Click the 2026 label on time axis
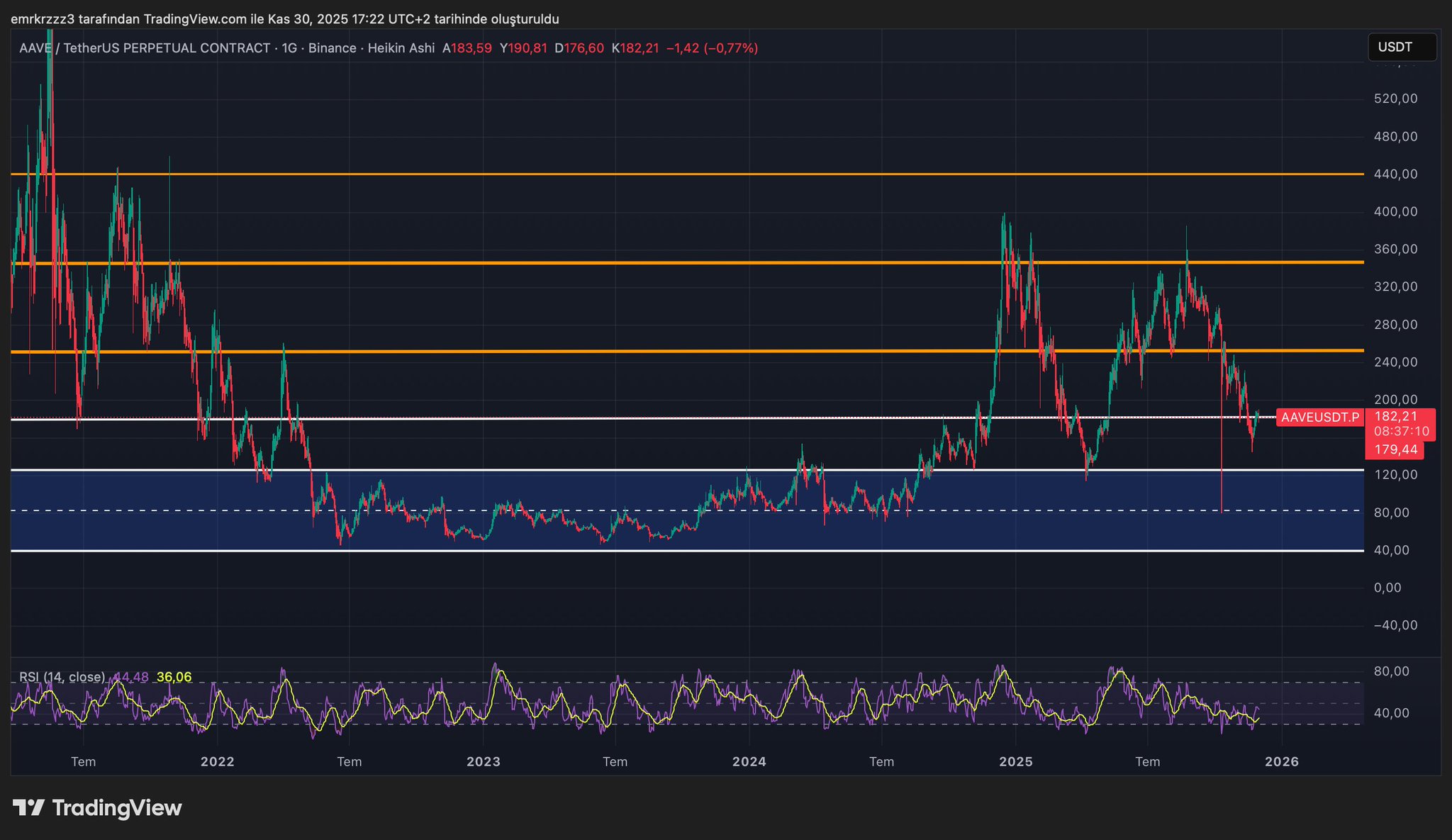The width and height of the screenshot is (1452, 840). tap(1281, 762)
